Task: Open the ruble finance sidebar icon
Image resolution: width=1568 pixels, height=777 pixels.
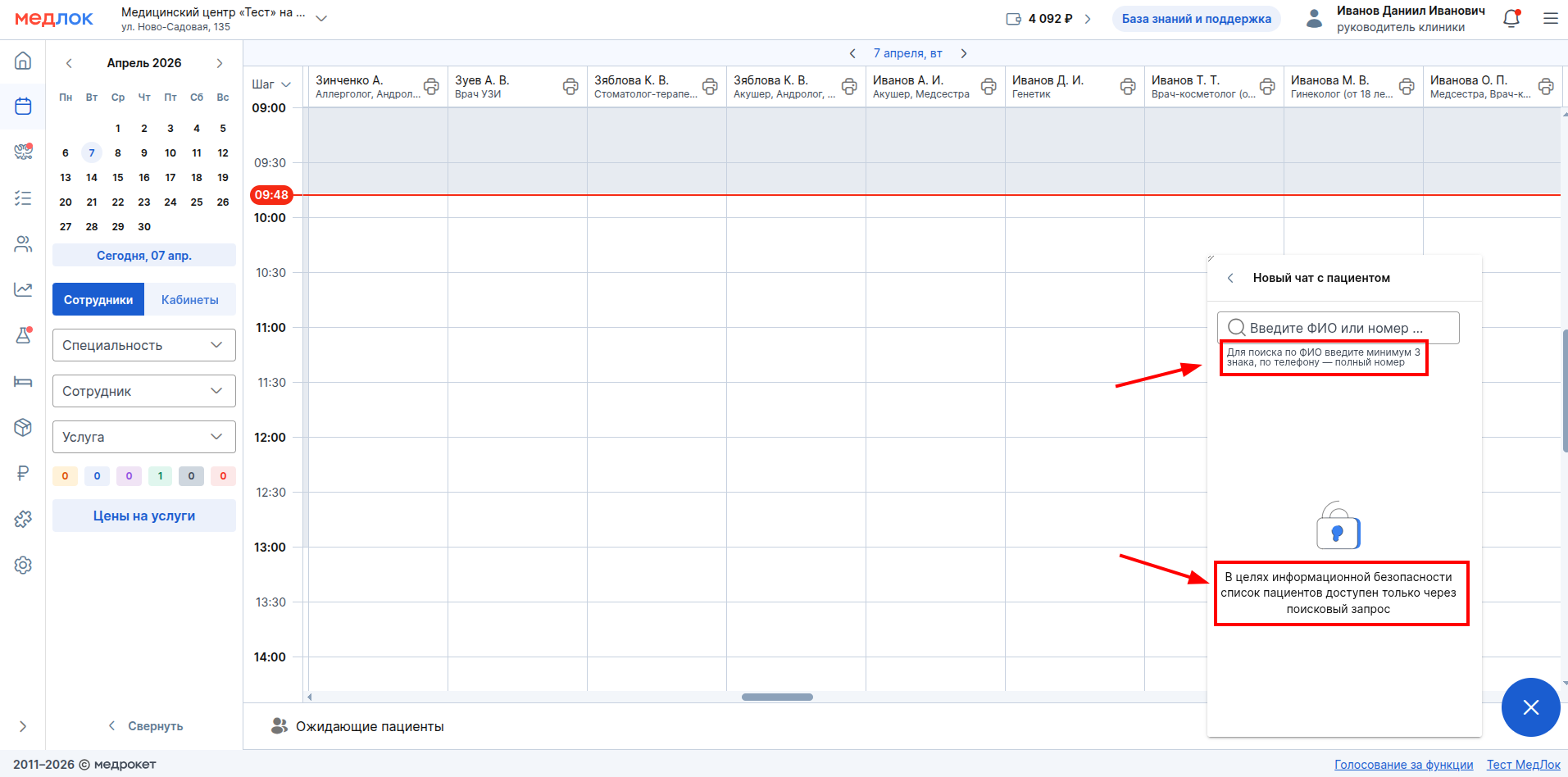Action: click(23, 473)
